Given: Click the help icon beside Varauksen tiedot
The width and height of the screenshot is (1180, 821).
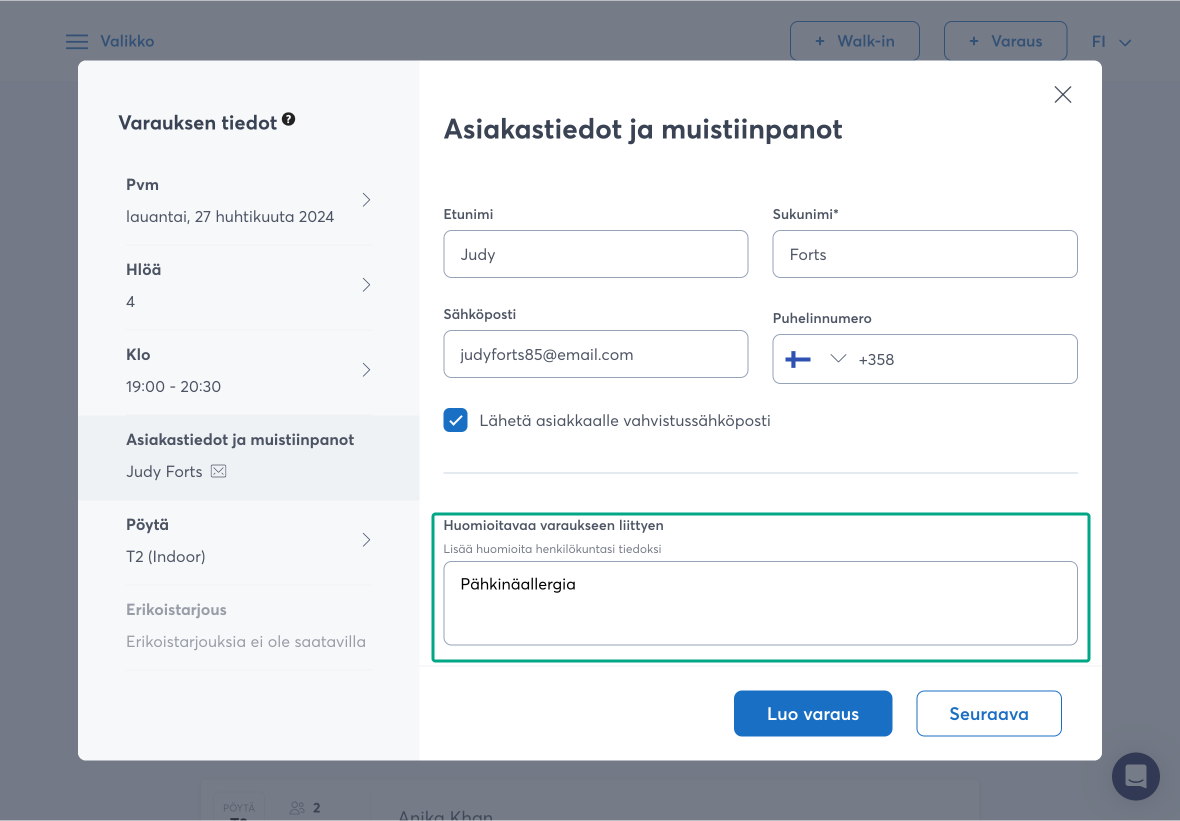Looking at the screenshot, I should (x=288, y=119).
